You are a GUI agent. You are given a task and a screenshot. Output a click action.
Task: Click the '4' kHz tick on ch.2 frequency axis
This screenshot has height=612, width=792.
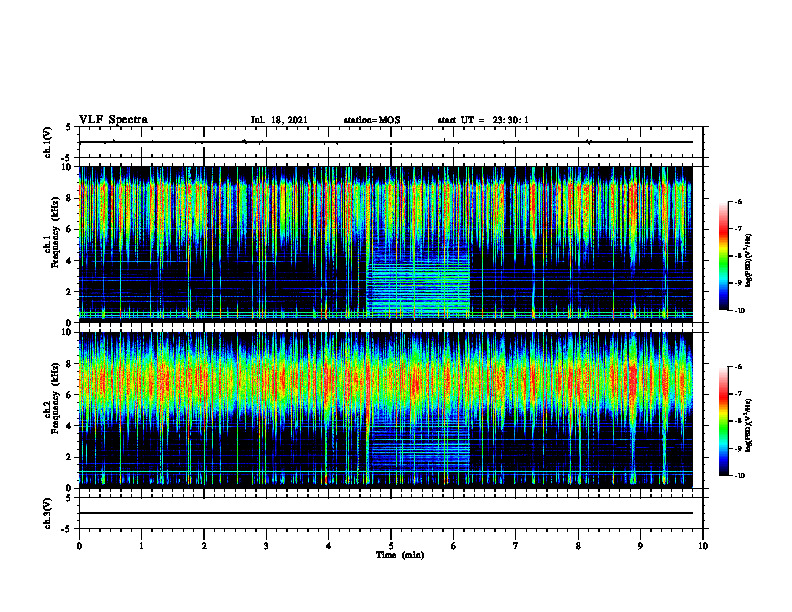click(x=70, y=426)
